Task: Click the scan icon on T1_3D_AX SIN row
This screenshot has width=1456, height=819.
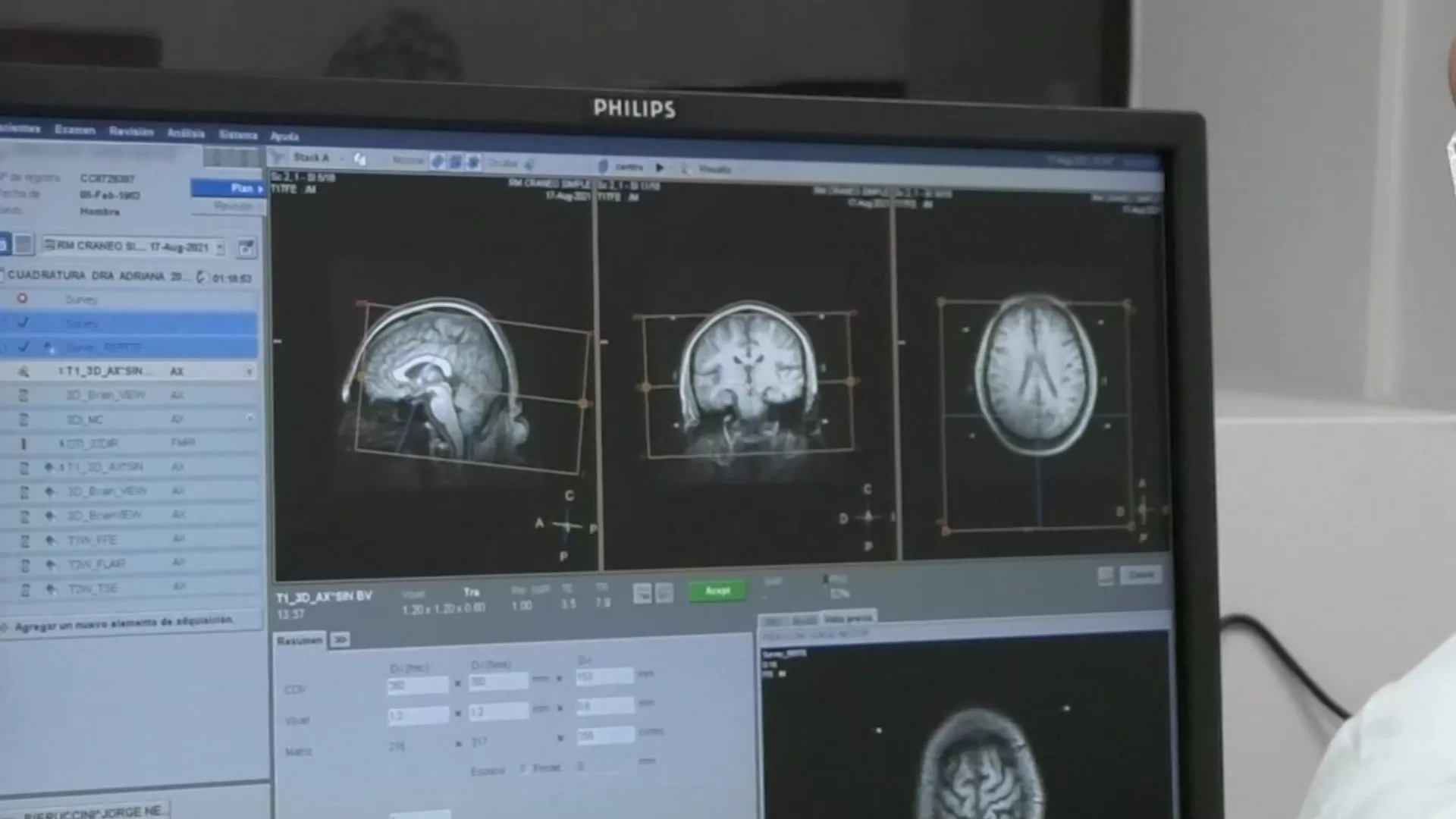Action: tap(24, 372)
